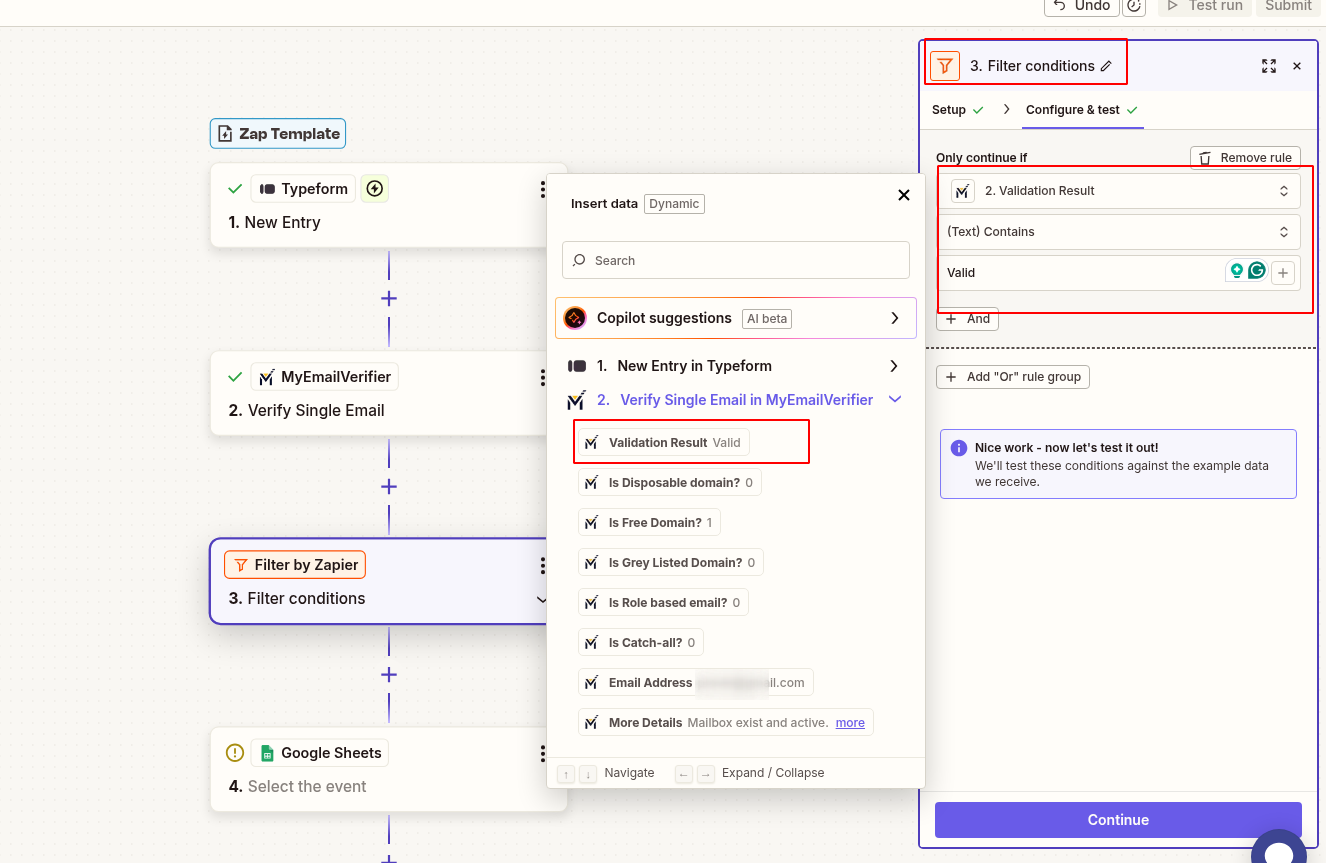Click the lightning boost icon on the Typeform step
Viewport: 1326px width, 863px height.
(x=374, y=188)
